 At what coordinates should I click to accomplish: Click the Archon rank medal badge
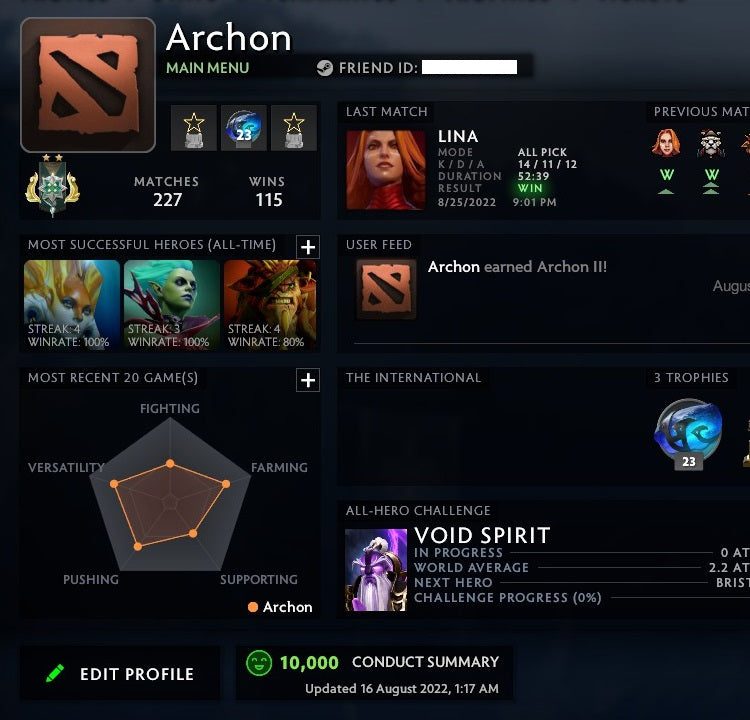53,185
